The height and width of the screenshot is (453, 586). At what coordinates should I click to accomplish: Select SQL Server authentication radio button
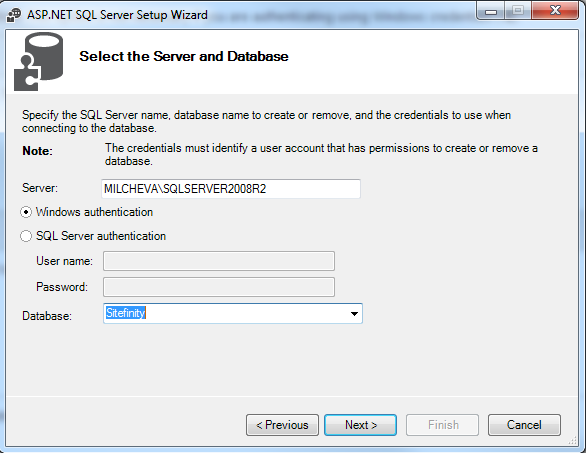[26, 236]
